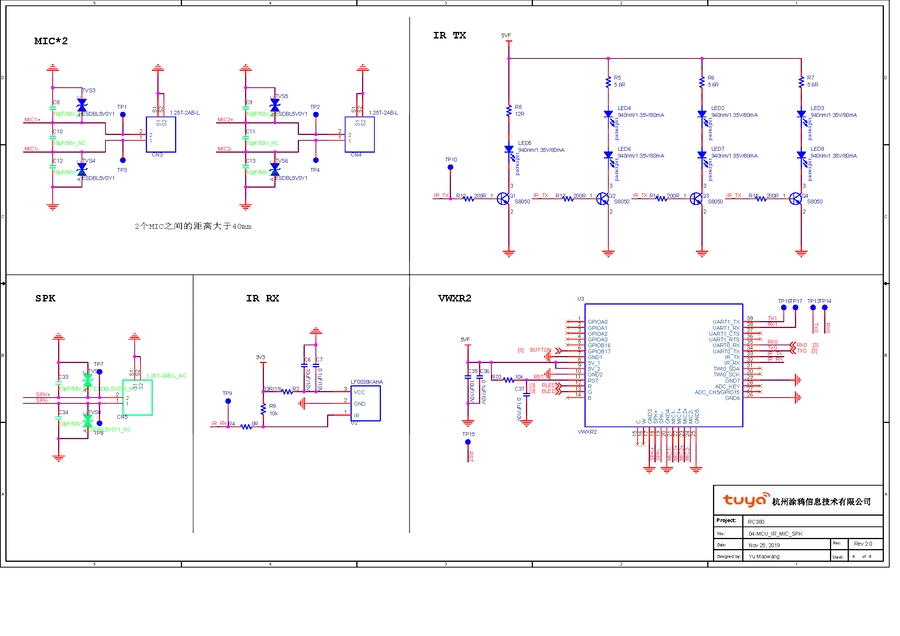Click connector CN3 symbol
This screenshot has width=900, height=636.
[x=161, y=135]
